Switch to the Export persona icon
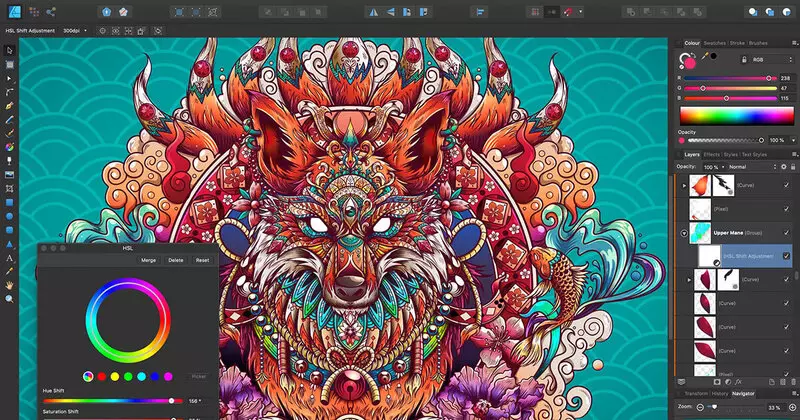 pyautogui.click(x=51, y=12)
